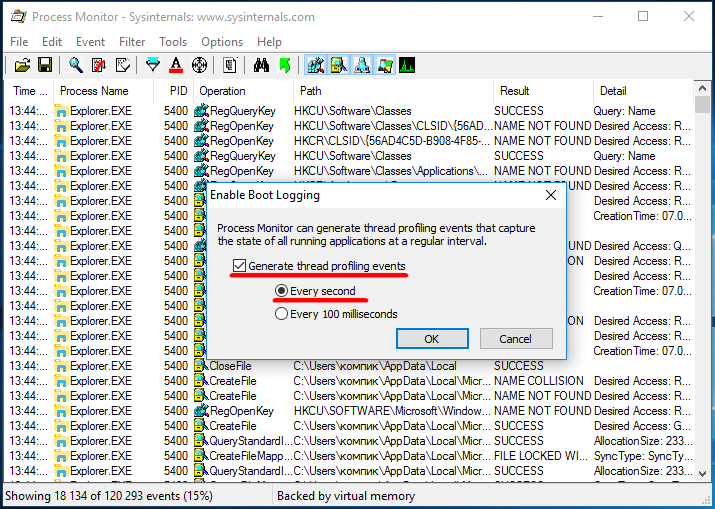This screenshot has height=509, width=715.
Task: Open the Help menu
Action: [269, 42]
